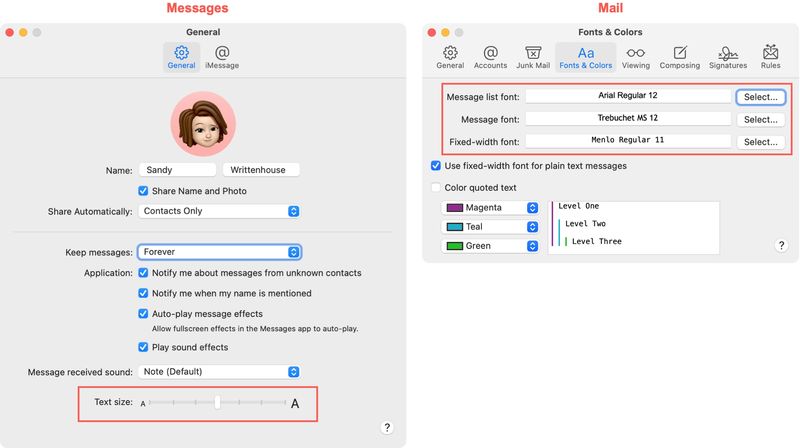This screenshot has width=800, height=448.
Task: Open the Teal color dropdown
Action: coord(490,227)
